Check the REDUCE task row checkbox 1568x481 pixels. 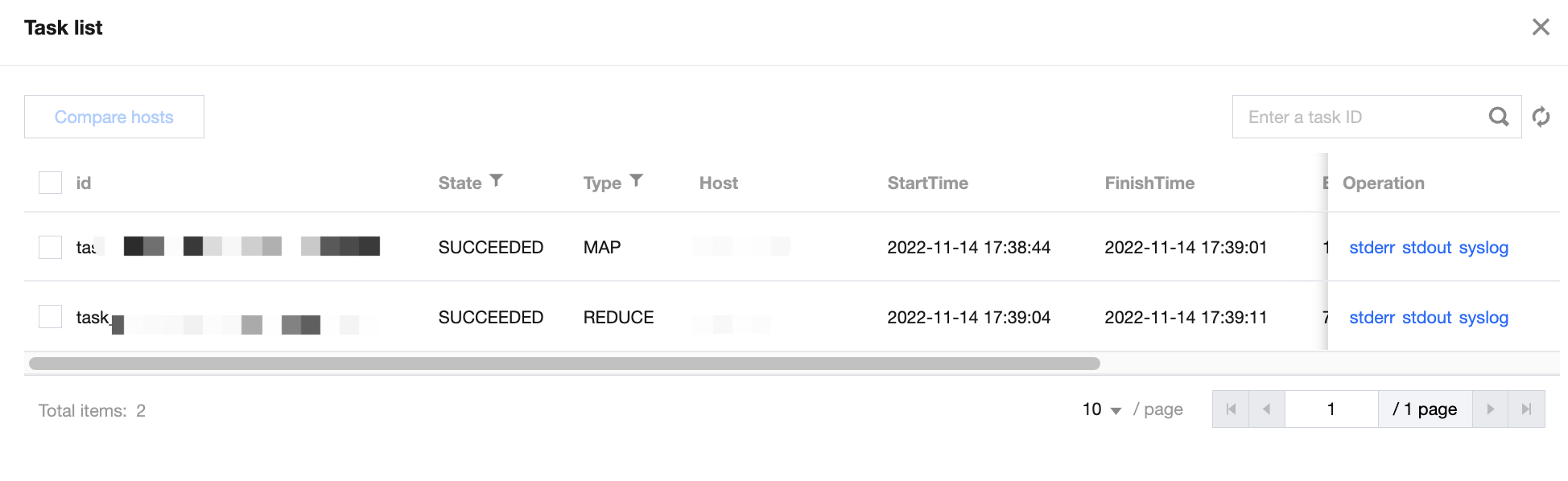click(x=51, y=317)
